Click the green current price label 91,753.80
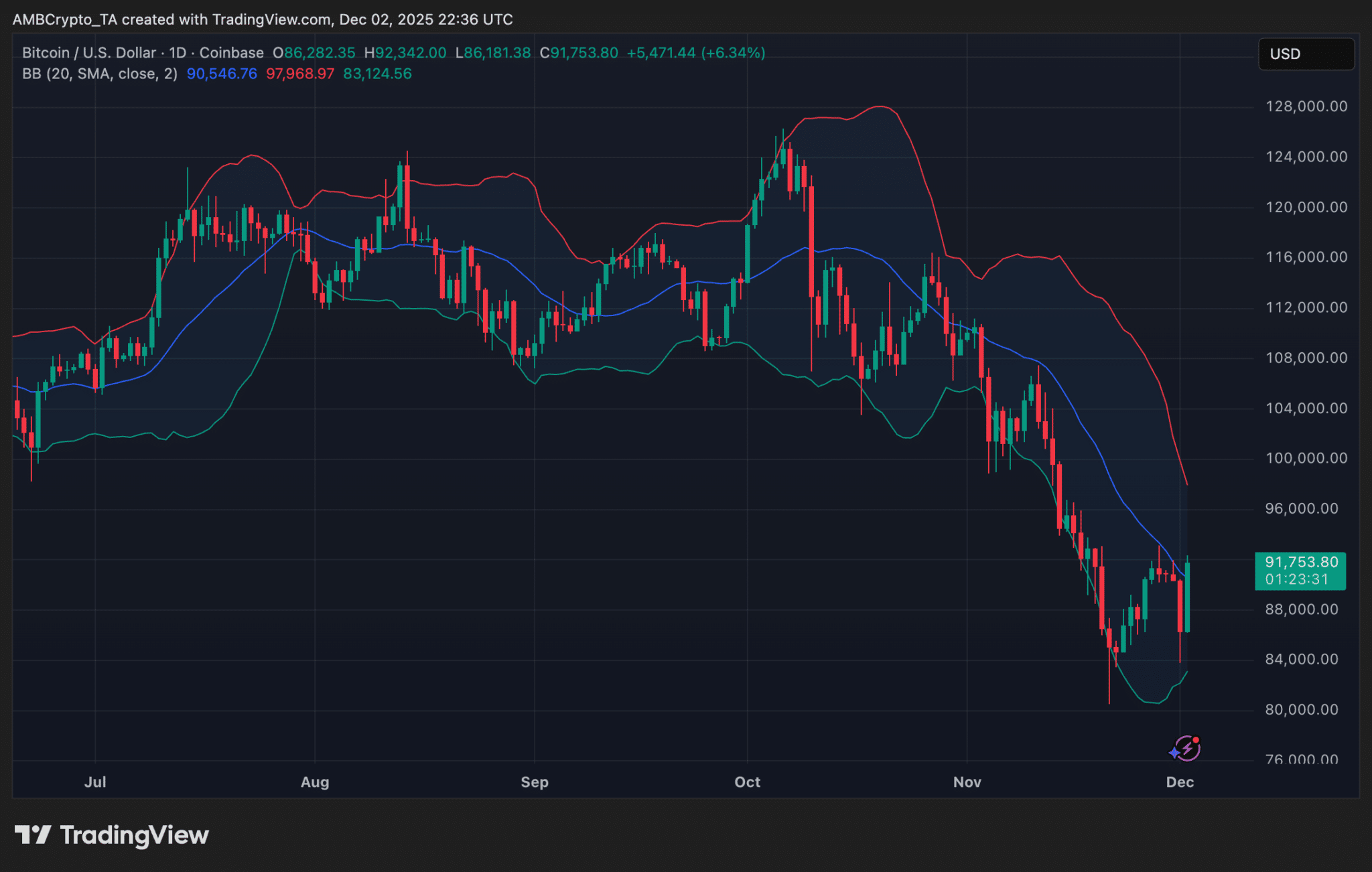The image size is (1372, 872). (1300, 563)
